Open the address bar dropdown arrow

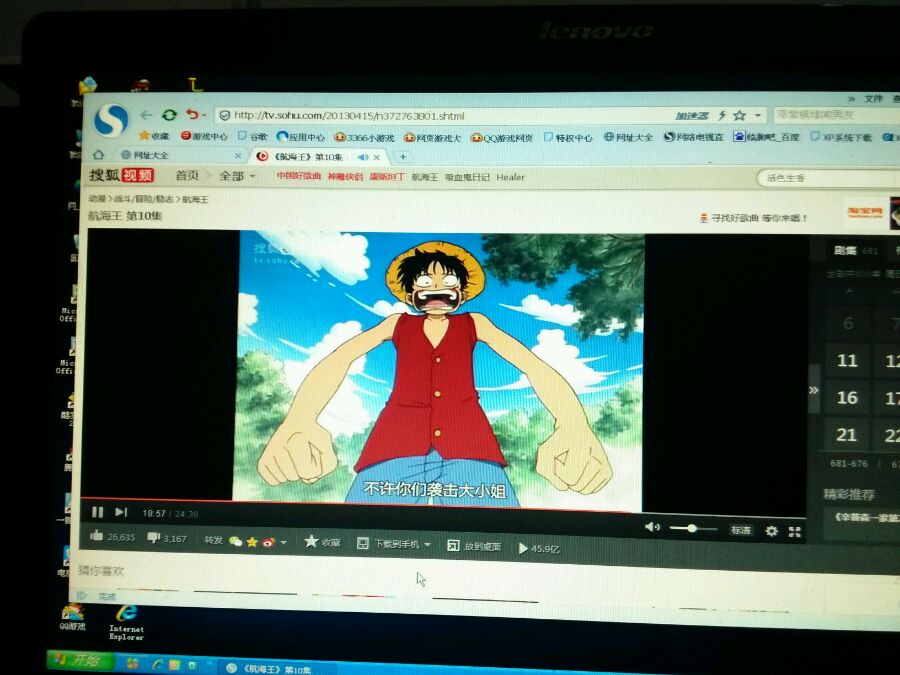click(758, 116)
